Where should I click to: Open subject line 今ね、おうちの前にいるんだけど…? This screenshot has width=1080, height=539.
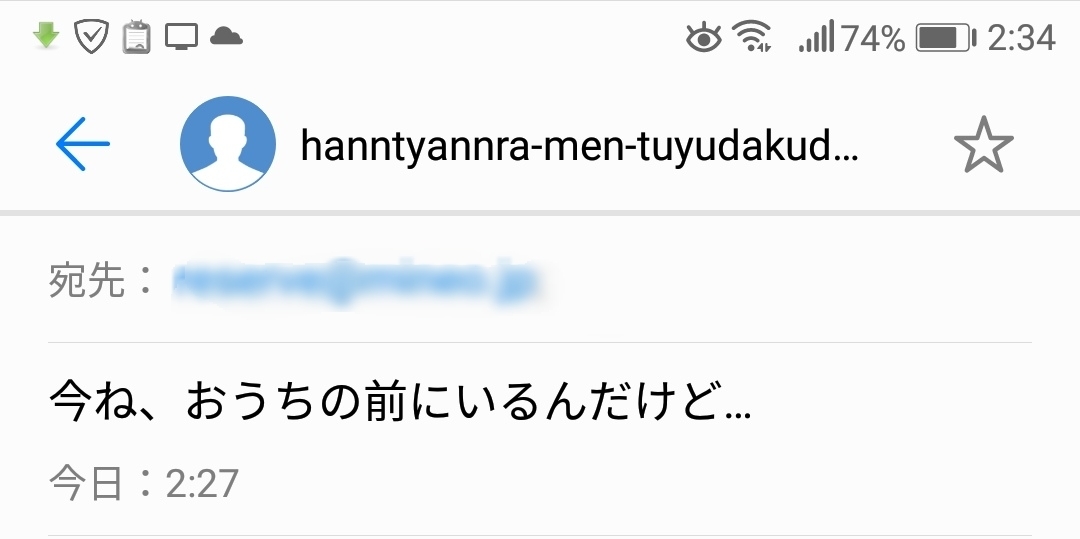(400, 405)
